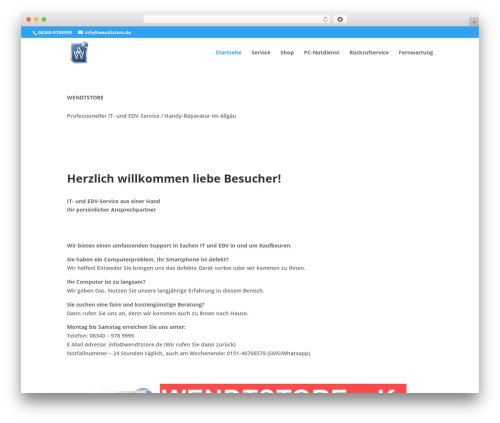Click the phone icon in top bar

point(35,33)
